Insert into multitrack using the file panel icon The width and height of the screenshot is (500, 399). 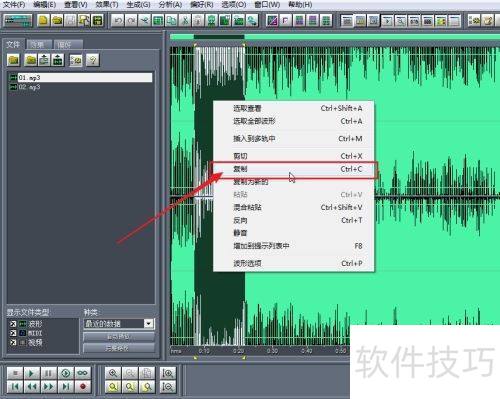tap(44, 60)
